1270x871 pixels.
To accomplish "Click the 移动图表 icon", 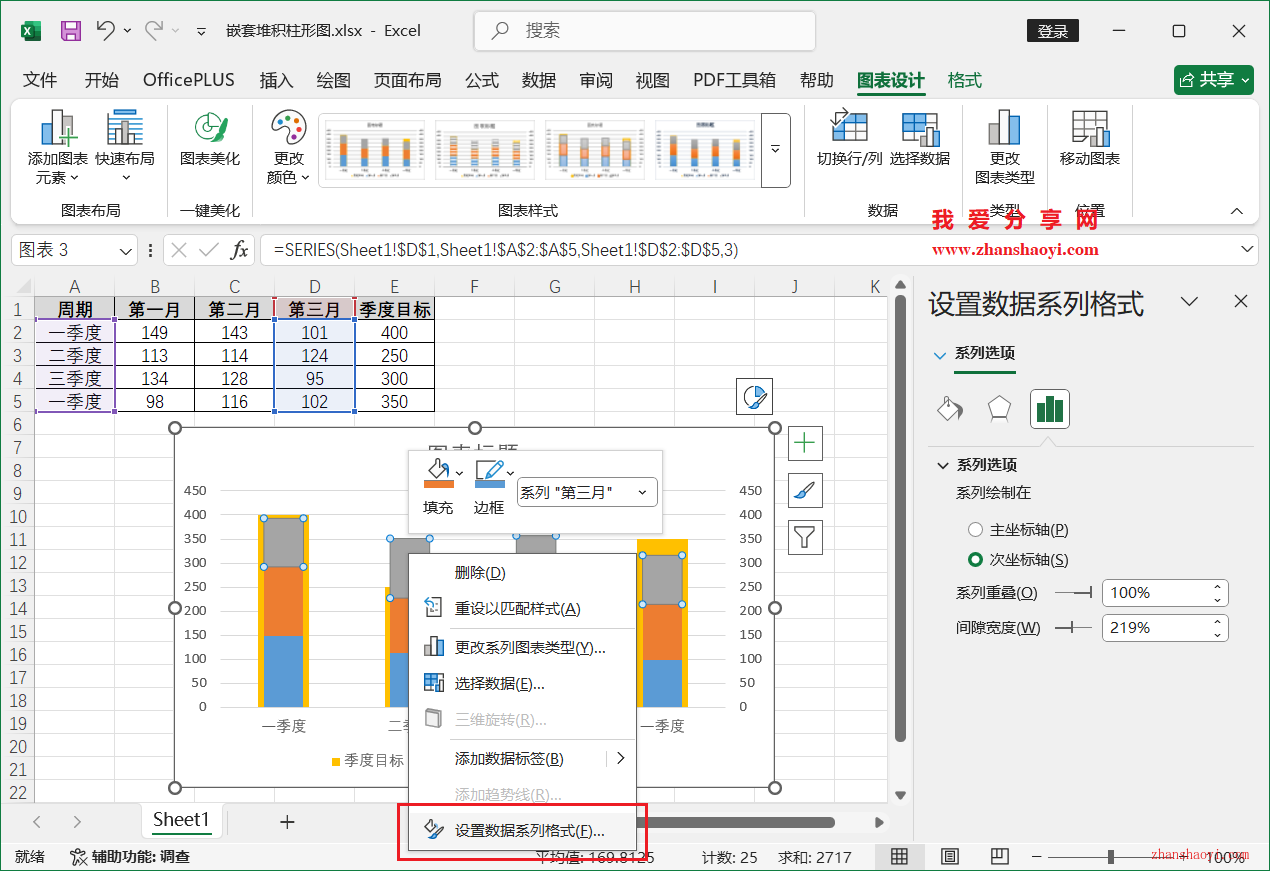I will [1089, 140].
